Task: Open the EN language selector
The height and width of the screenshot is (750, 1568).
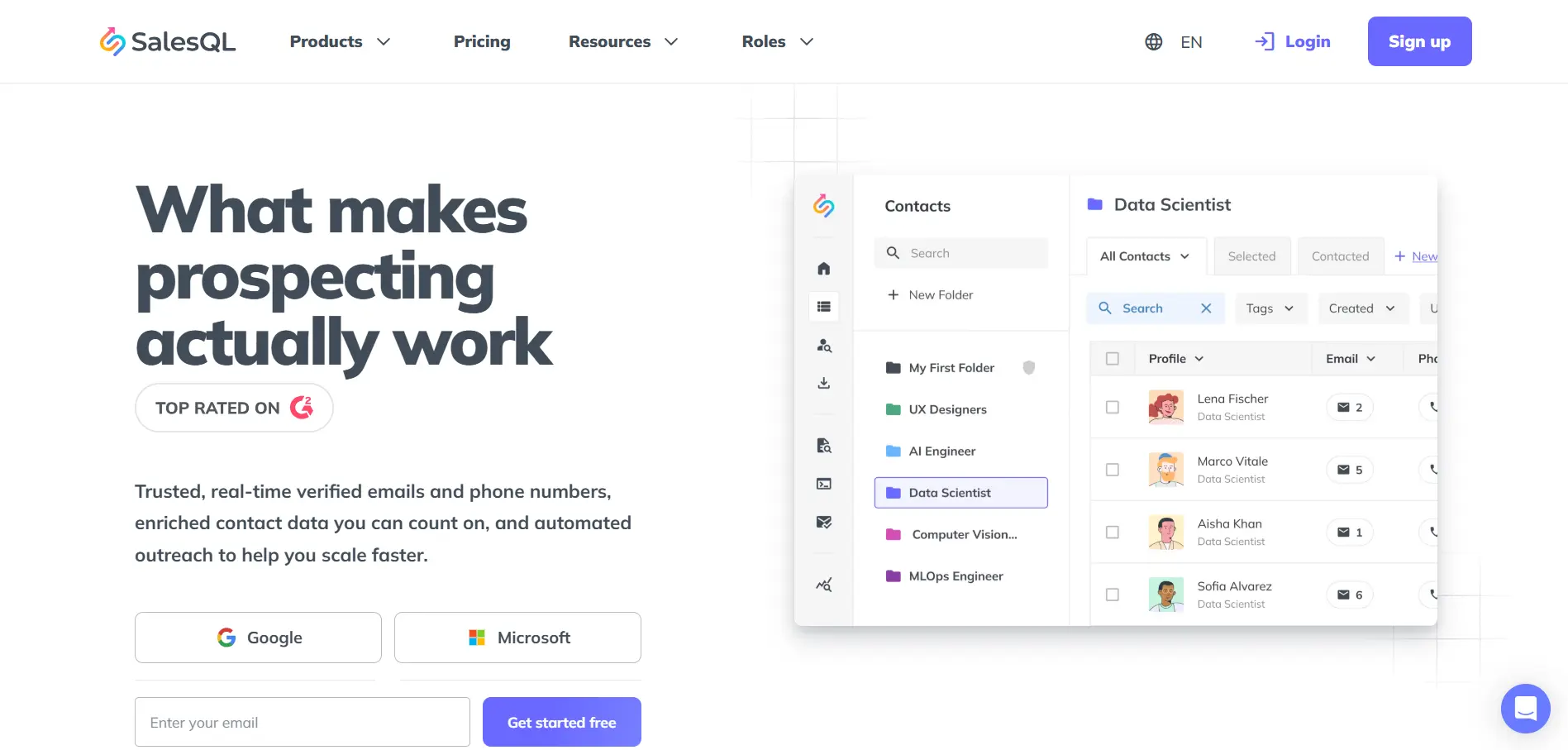Action: pos(1191,42)
